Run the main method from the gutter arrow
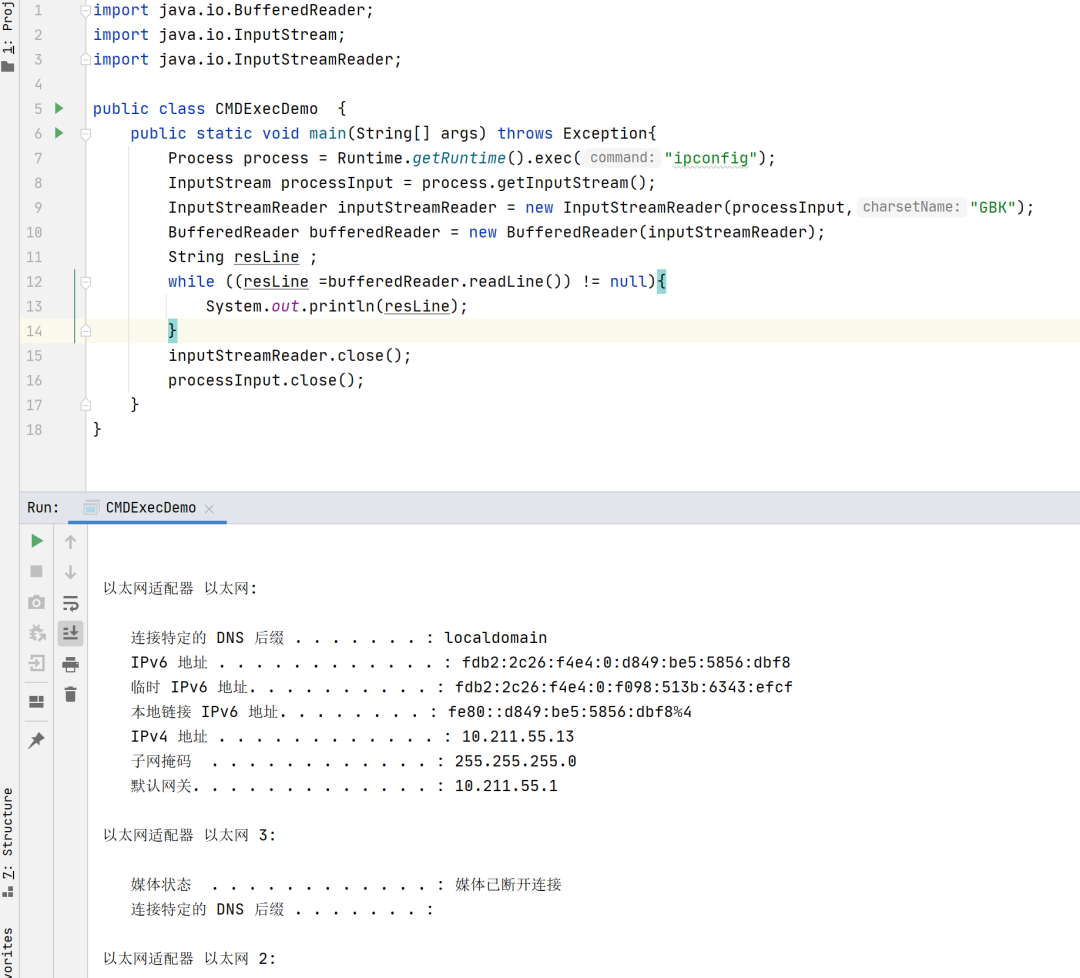This screenshot has width=1080, height=978. [x=57, y=133]
